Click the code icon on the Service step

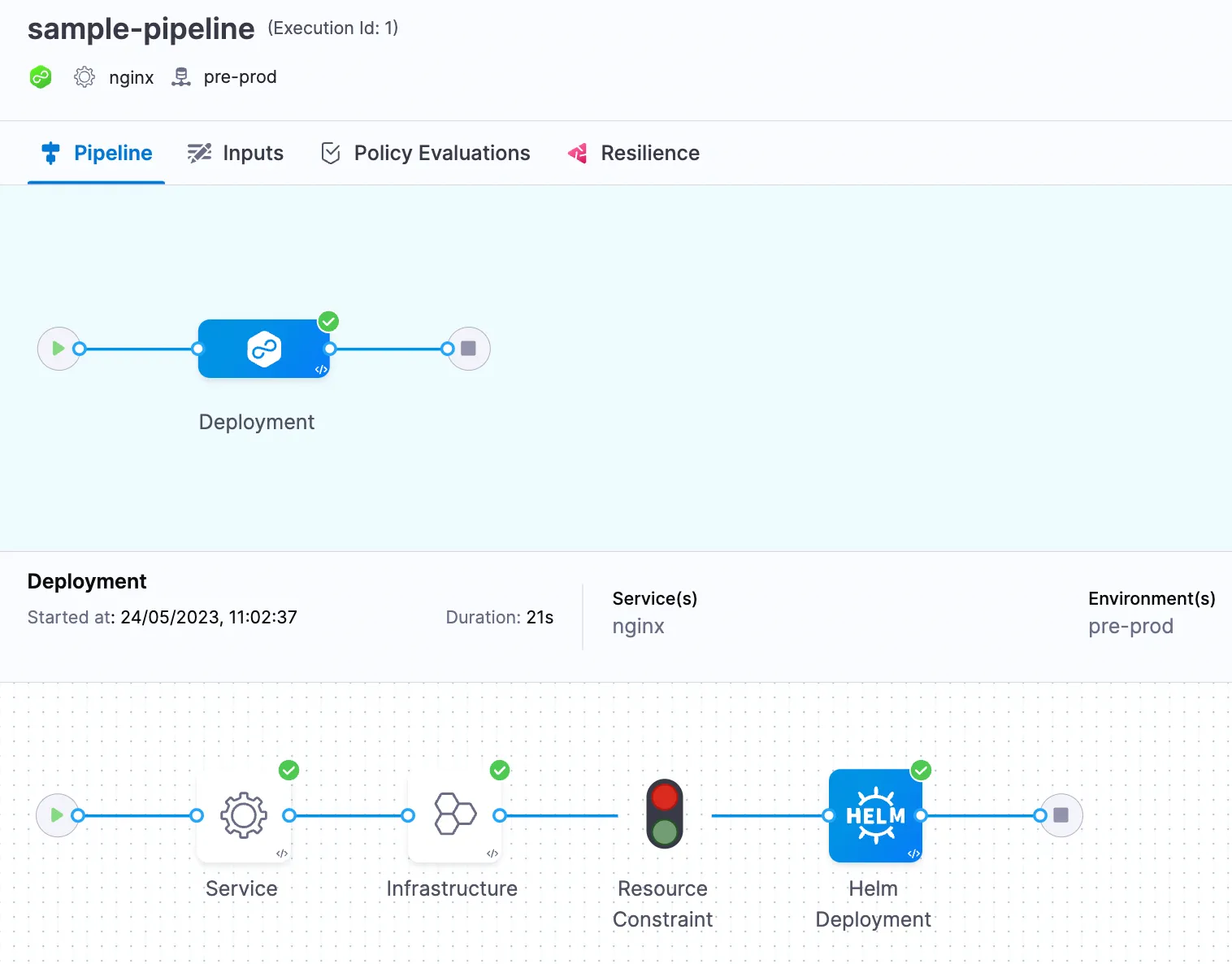pos(282,853)
